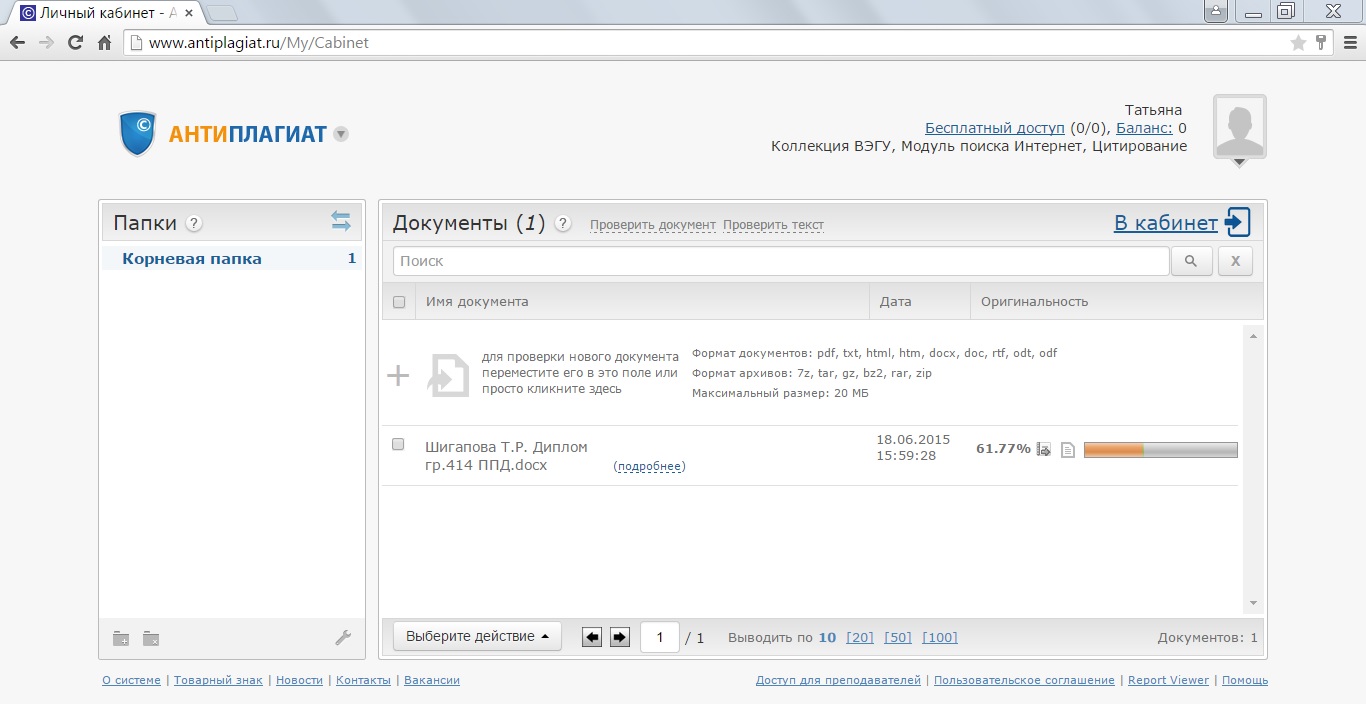Viewport: 1366px width, 704px height.
Task: Open folder settings wrench icon
Action: (x=342, y=638)
